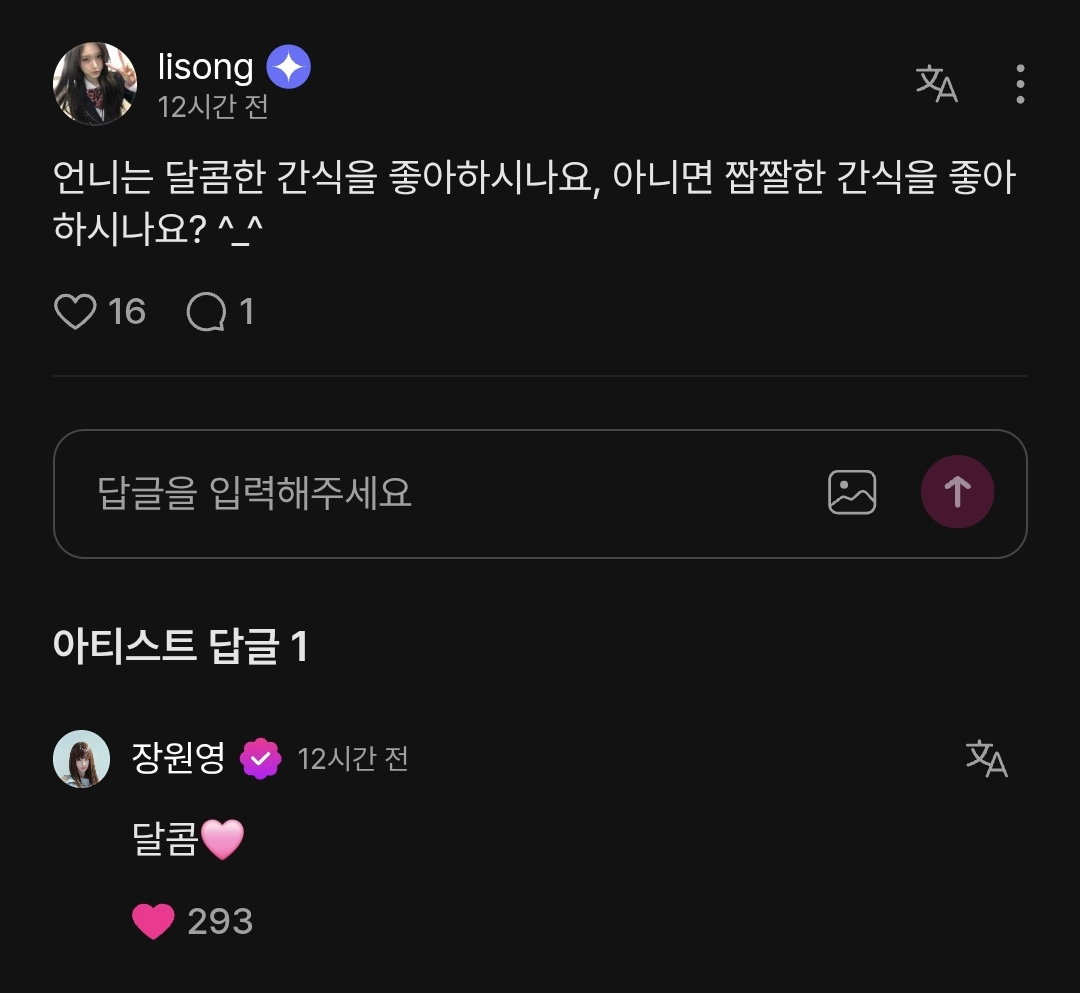1080x993 pixels.
Task: Attach an image using picture icon
Action: point(852,492)
